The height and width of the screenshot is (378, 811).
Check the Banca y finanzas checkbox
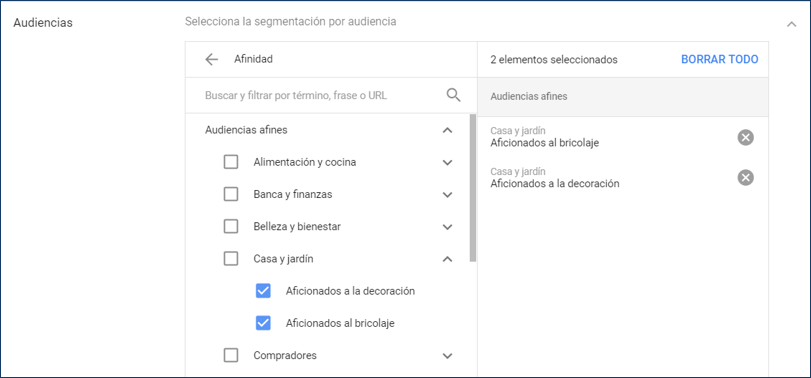tap(231, 195)
